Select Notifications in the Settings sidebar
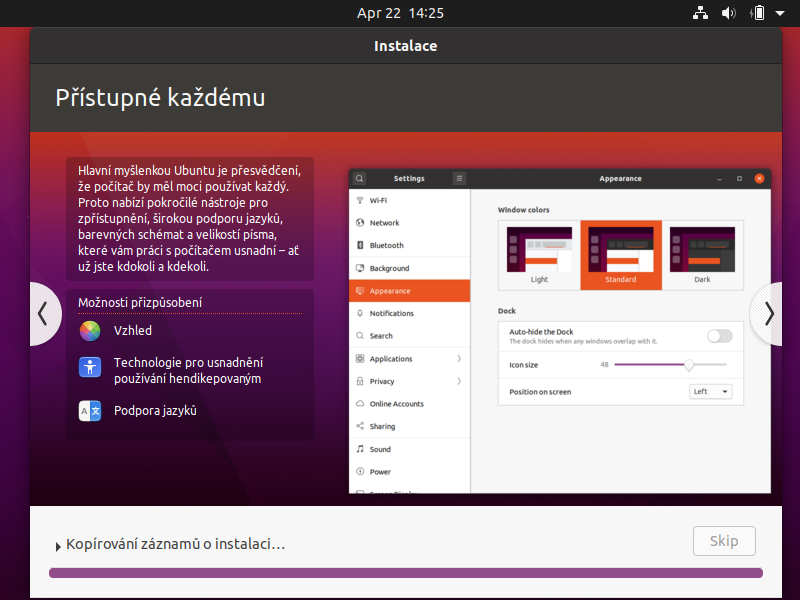 coord(410,313)
